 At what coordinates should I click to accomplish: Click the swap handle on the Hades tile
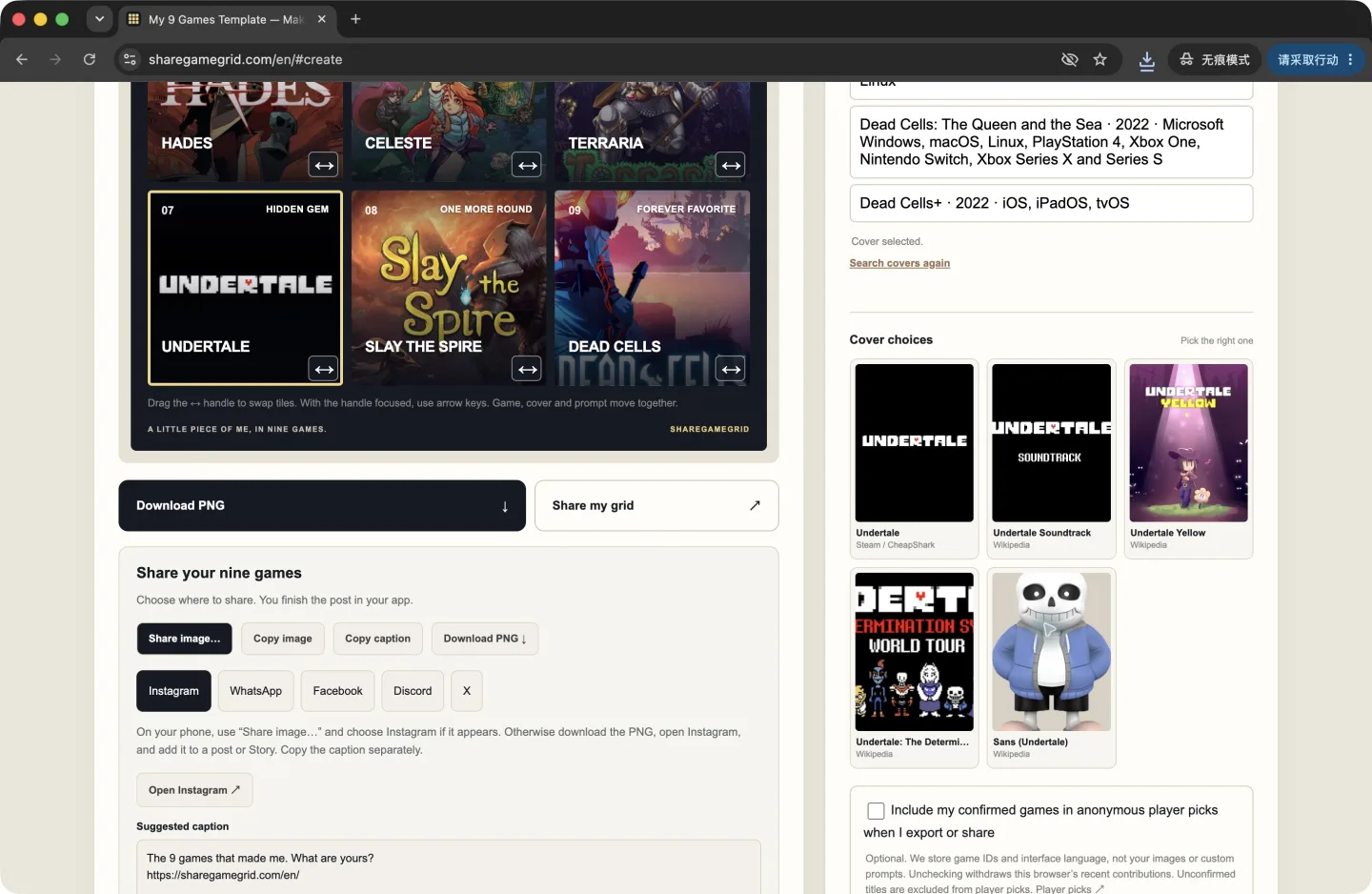[x=324, y=165]
